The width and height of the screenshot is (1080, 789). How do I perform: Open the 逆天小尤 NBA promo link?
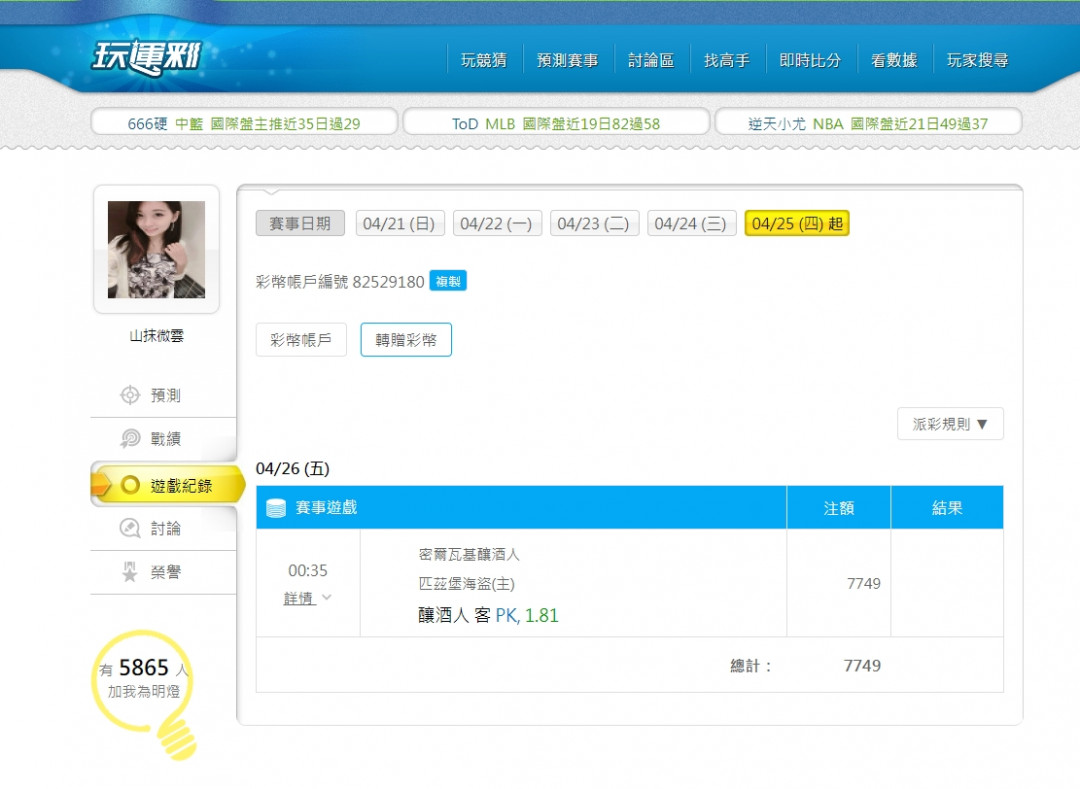tap(868, 123)
